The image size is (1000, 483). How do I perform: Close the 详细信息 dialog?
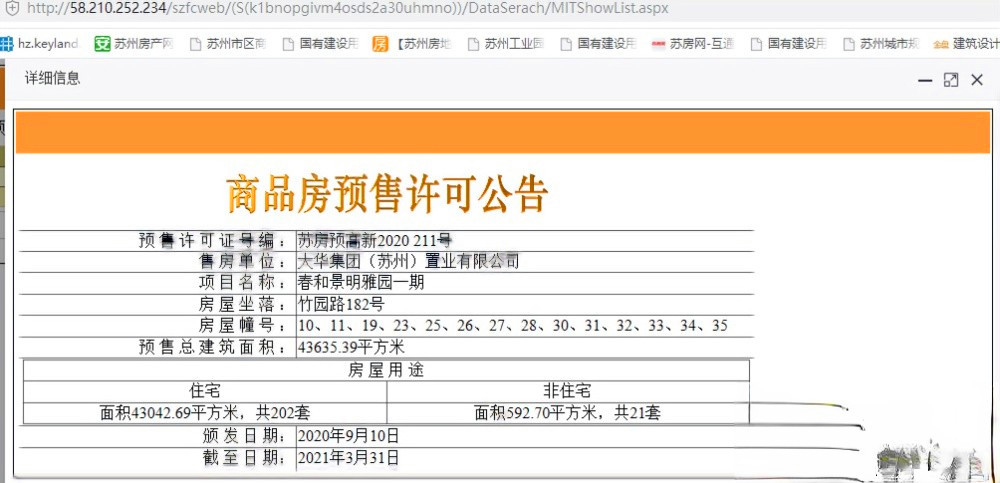977,80
